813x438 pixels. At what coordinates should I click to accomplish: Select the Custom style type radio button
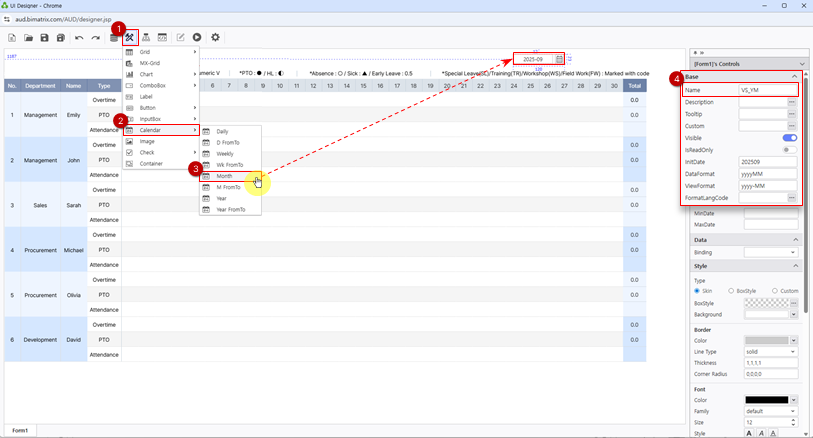775,291
